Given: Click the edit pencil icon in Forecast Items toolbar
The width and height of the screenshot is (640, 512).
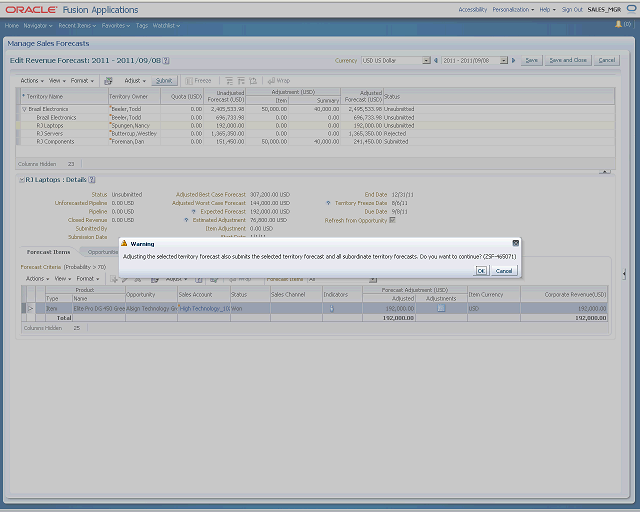Looking at the screenshot, I should point(125,279).
